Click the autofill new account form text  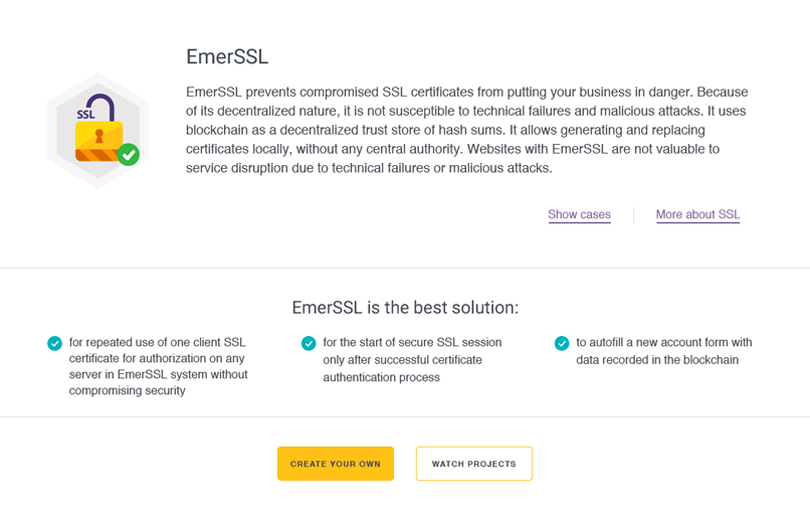pos(664,351)
